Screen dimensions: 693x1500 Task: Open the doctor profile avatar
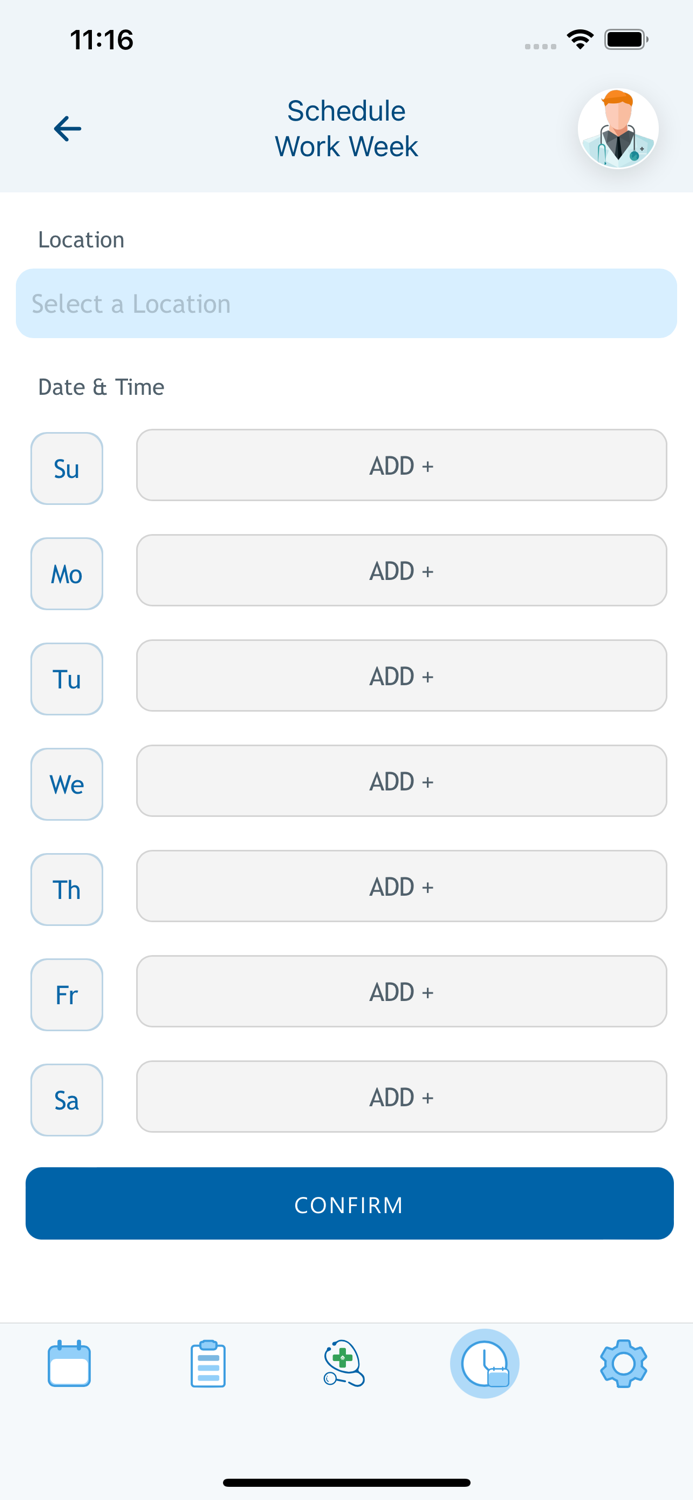pyautogui.click(x=618, y=129)
